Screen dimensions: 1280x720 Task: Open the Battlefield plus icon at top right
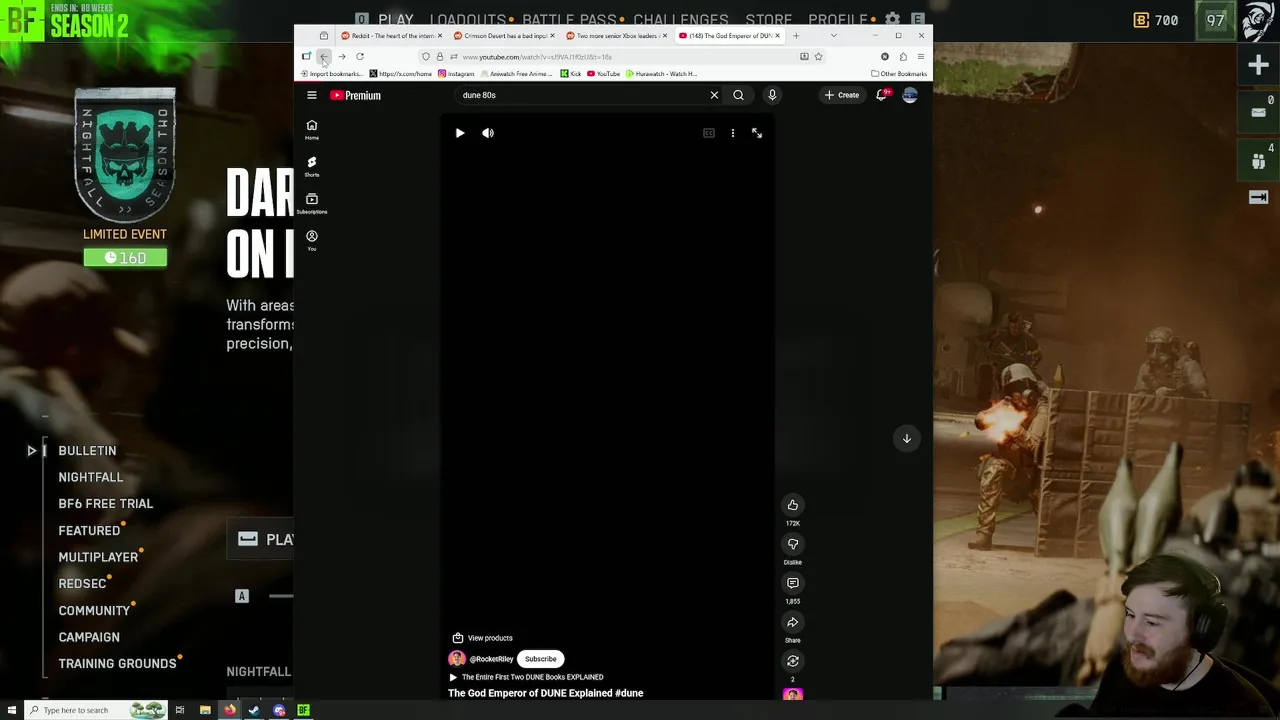coord(1259,66)
